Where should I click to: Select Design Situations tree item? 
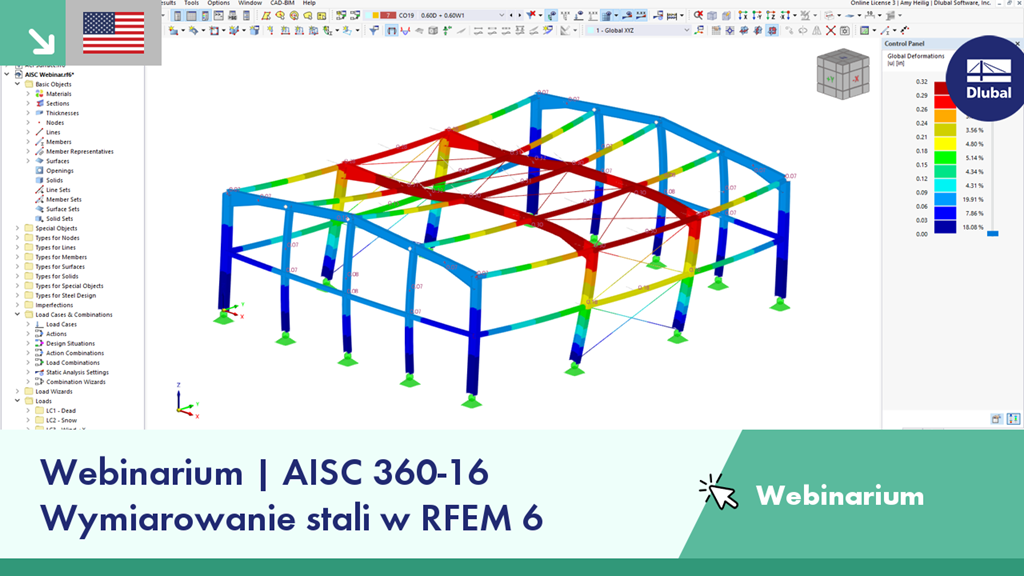click(x=71, y=344)
